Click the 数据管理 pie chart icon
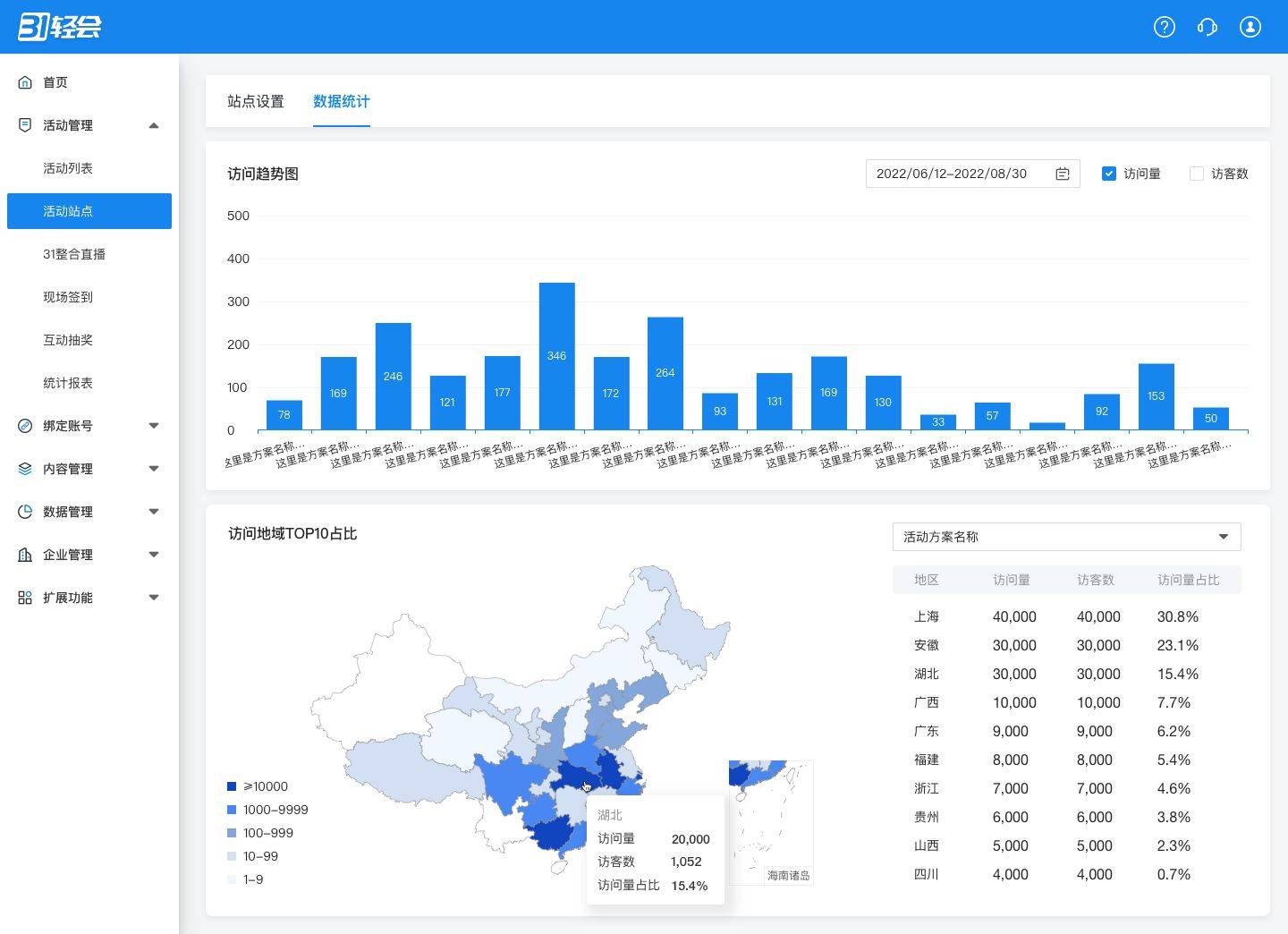This screenshot has width=1288, height=934. tap(25, 512)
